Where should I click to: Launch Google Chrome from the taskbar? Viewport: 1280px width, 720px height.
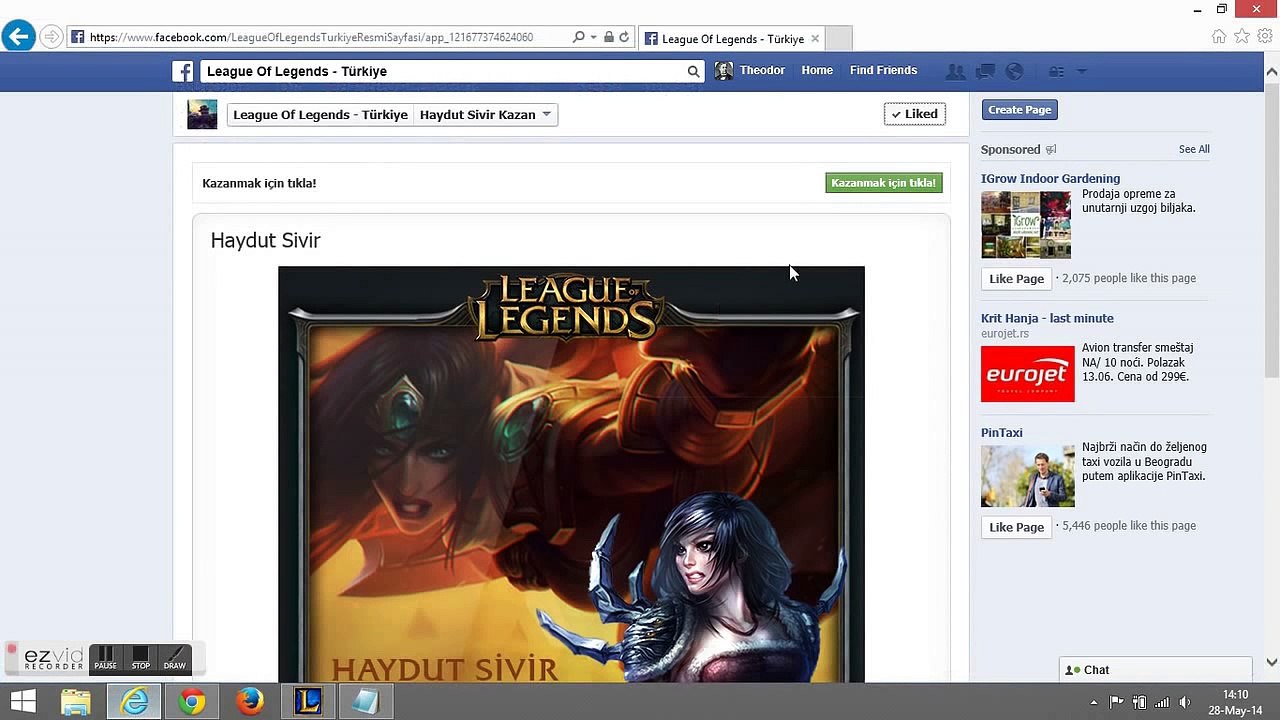coord(192,702)
